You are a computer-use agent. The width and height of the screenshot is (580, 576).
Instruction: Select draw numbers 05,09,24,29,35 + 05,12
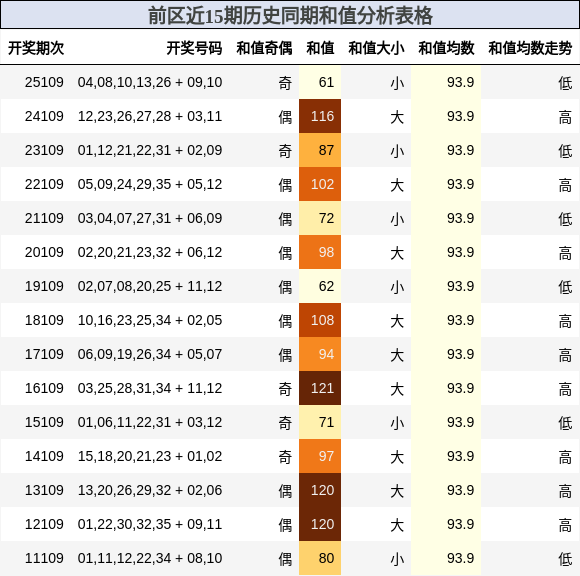[150, 184]
